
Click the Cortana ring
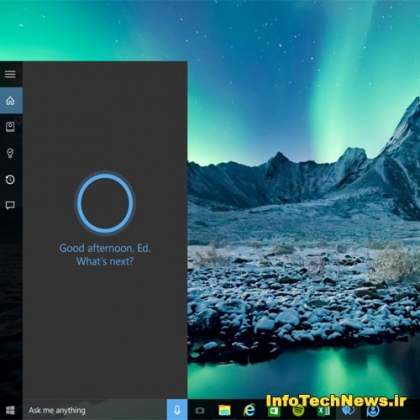tap(105, 203)
